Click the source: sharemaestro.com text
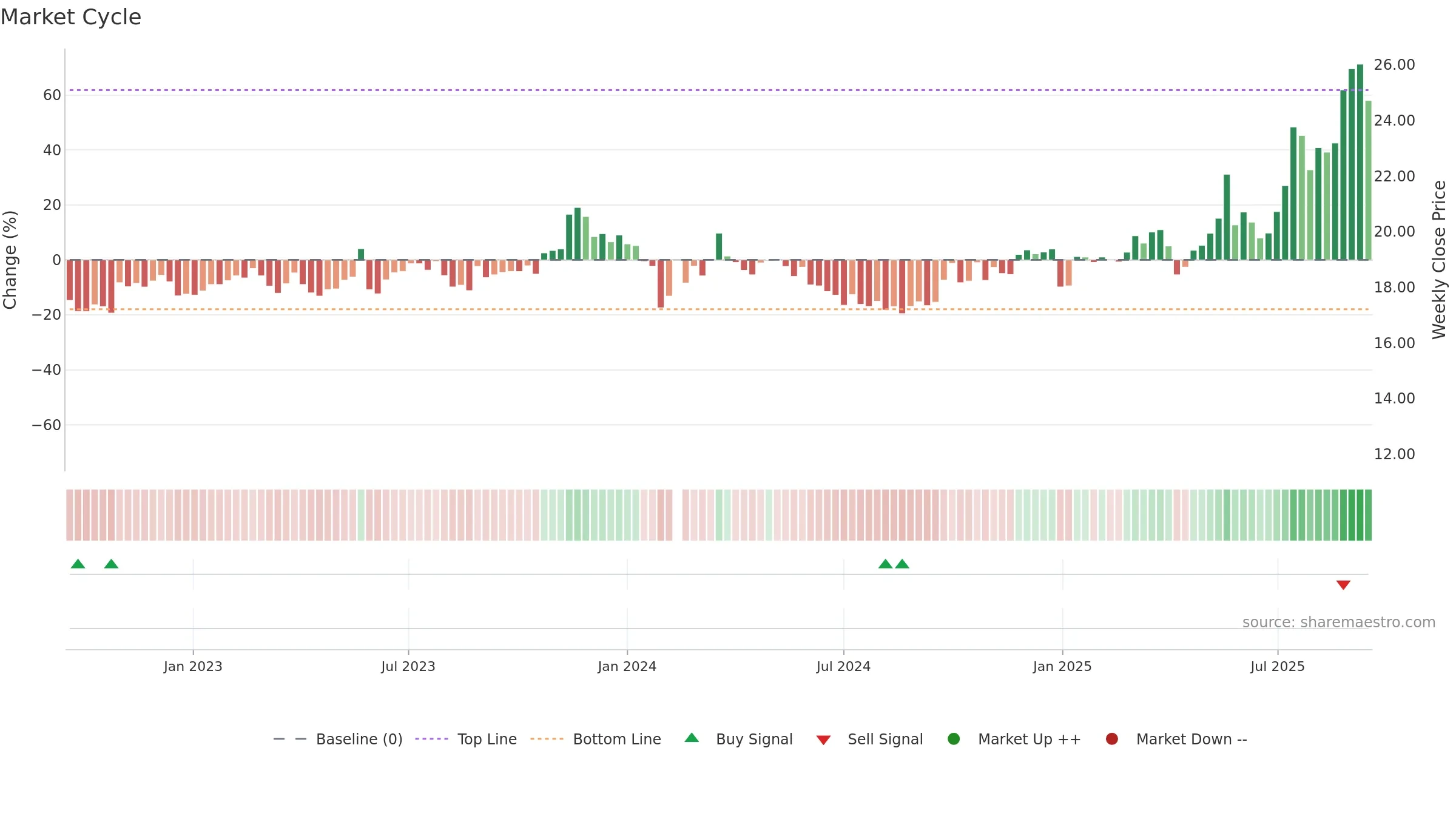The width and height of the screenshot is (1456, 819). [1339, 622]
